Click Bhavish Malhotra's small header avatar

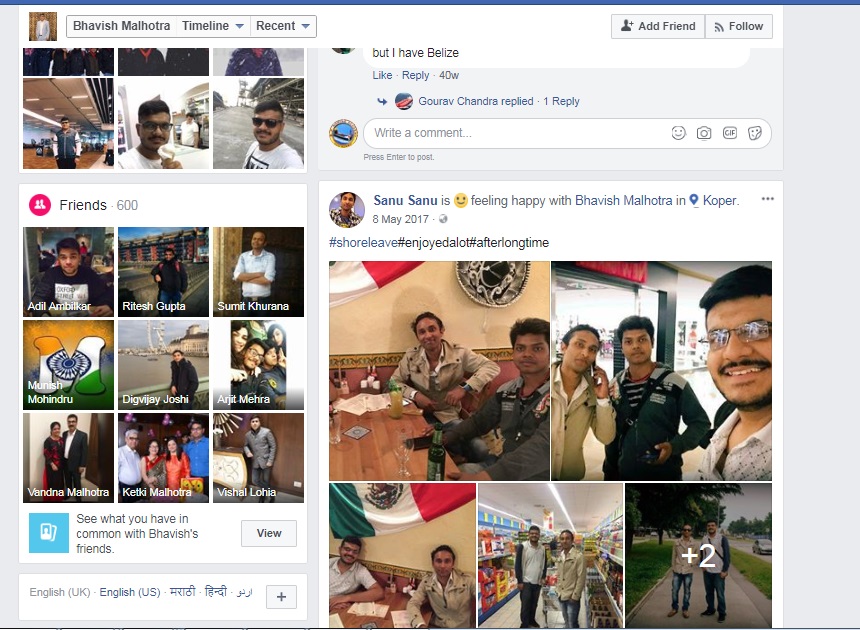[x=43, y=26]
